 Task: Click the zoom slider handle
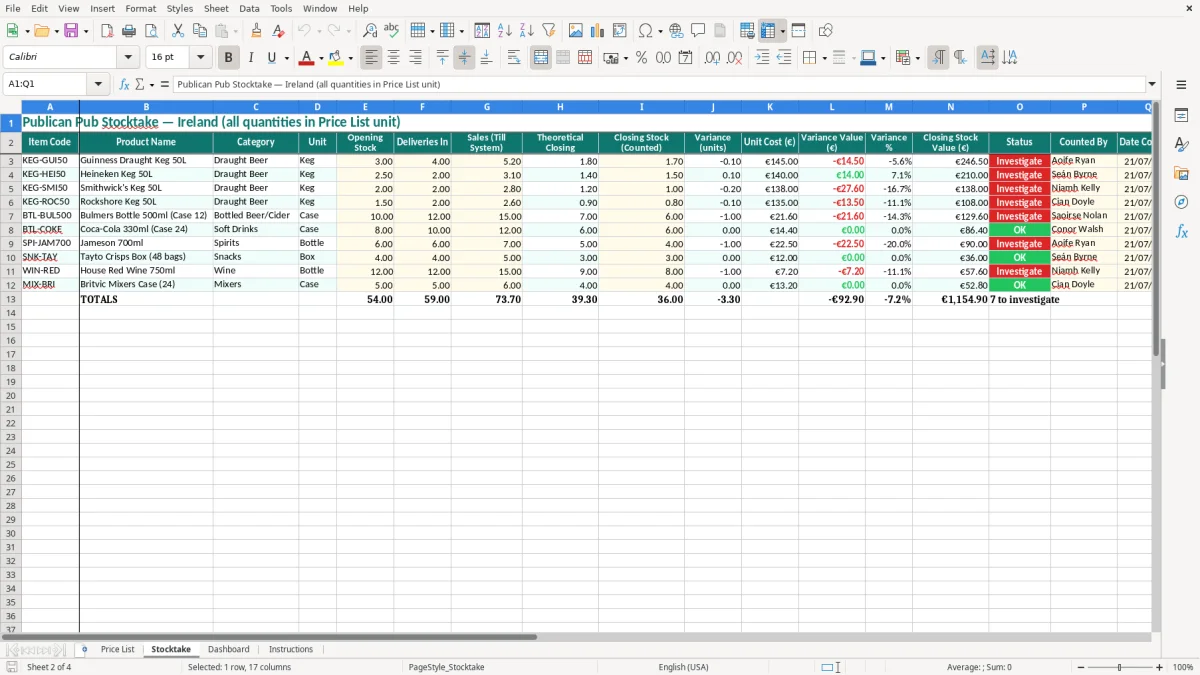[x=1119, y=667]
